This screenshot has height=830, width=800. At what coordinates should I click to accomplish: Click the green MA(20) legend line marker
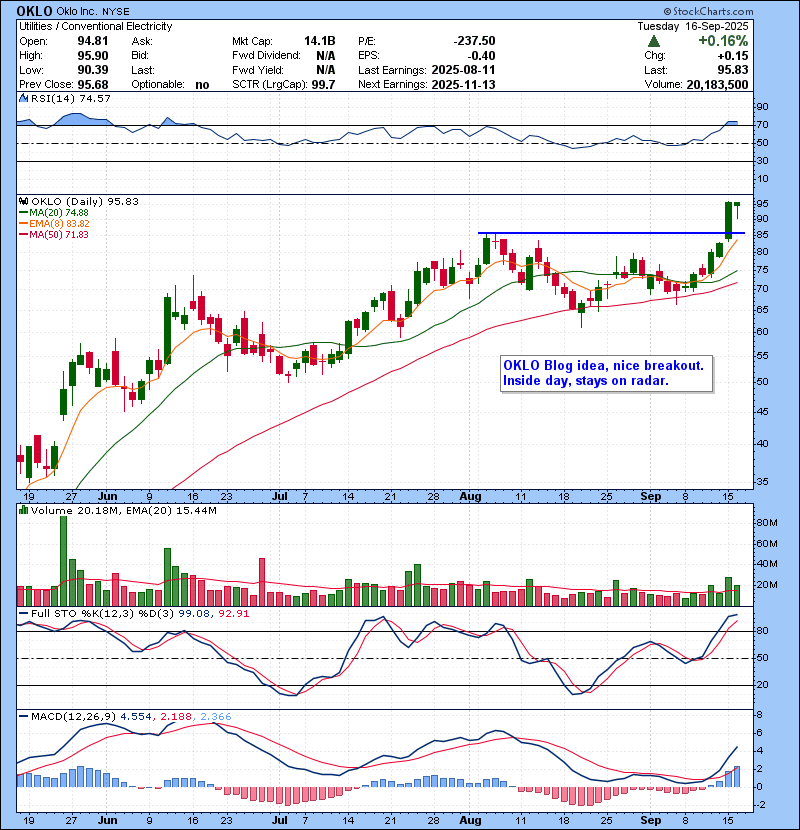pos(24,213)
